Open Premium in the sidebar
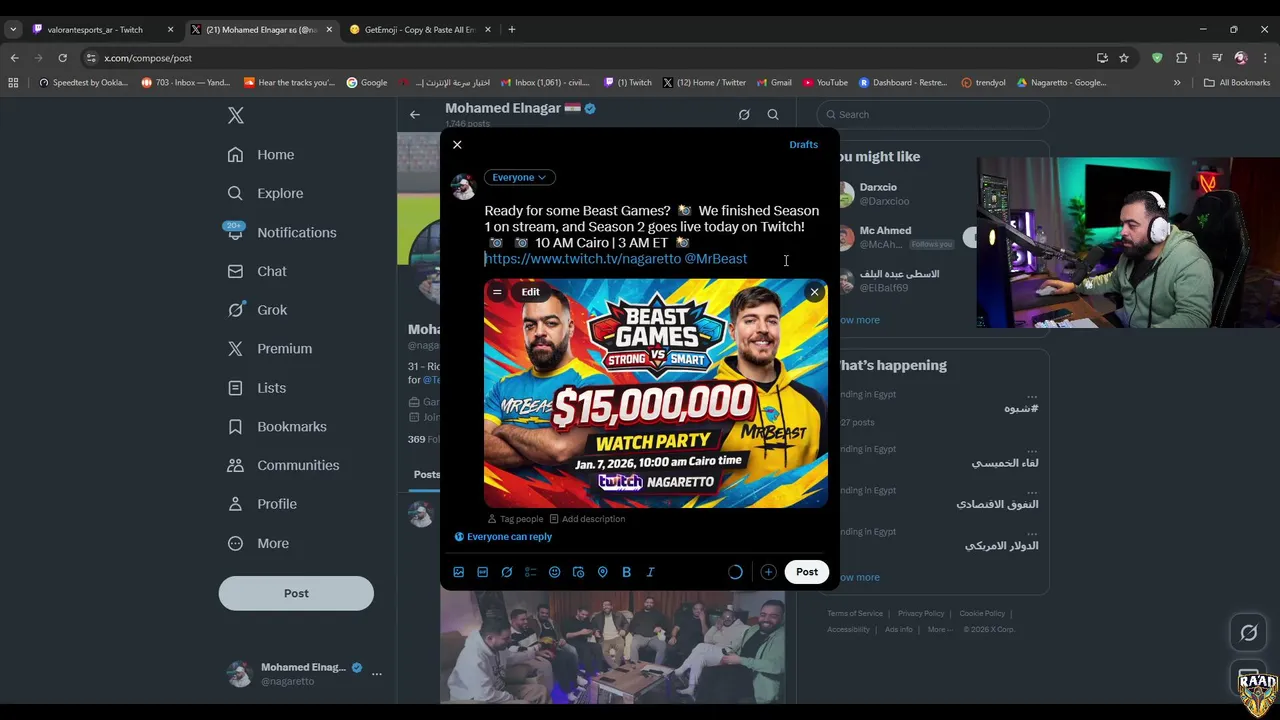 [x=270, y=349]
